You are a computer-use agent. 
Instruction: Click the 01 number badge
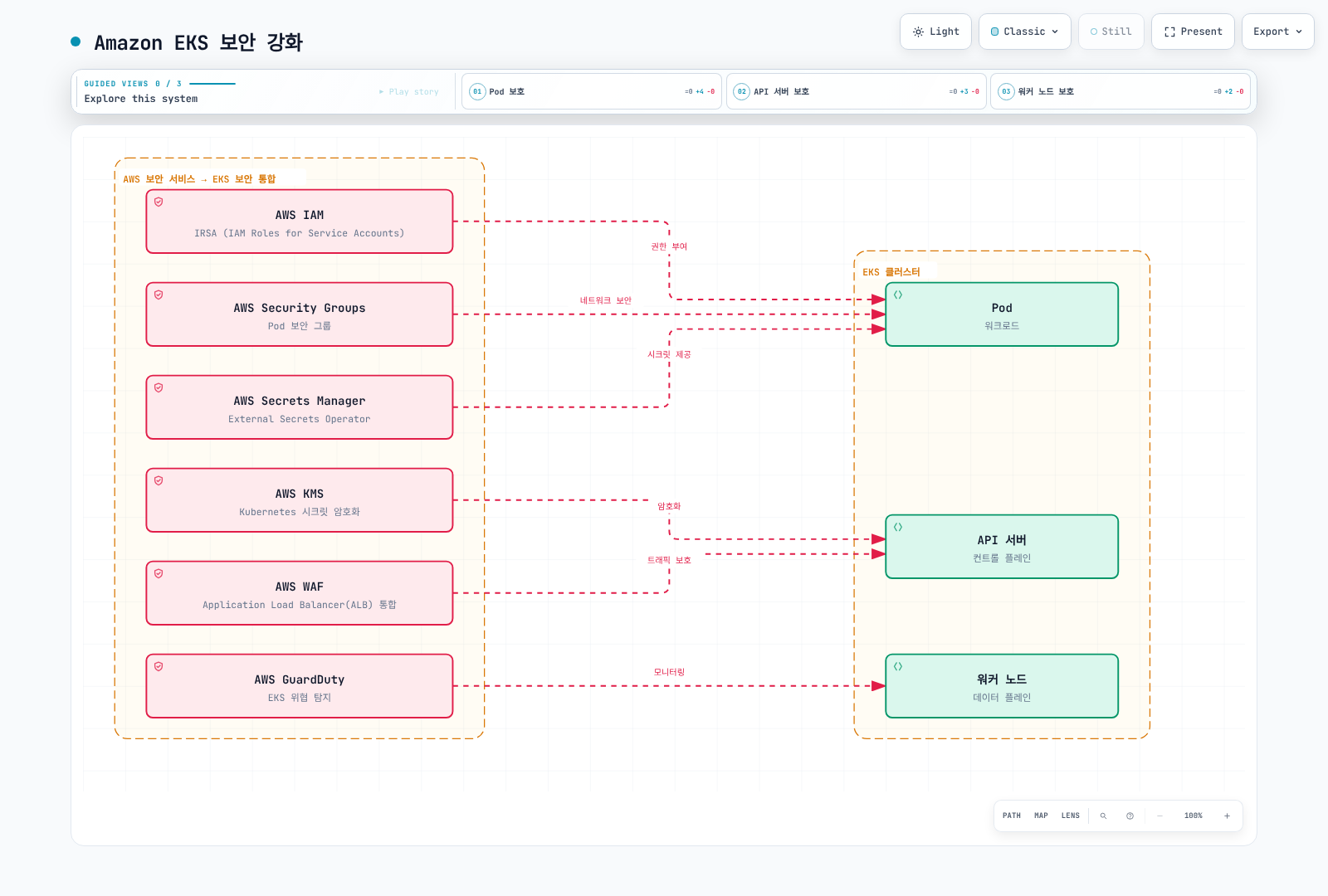coord(477,91)
